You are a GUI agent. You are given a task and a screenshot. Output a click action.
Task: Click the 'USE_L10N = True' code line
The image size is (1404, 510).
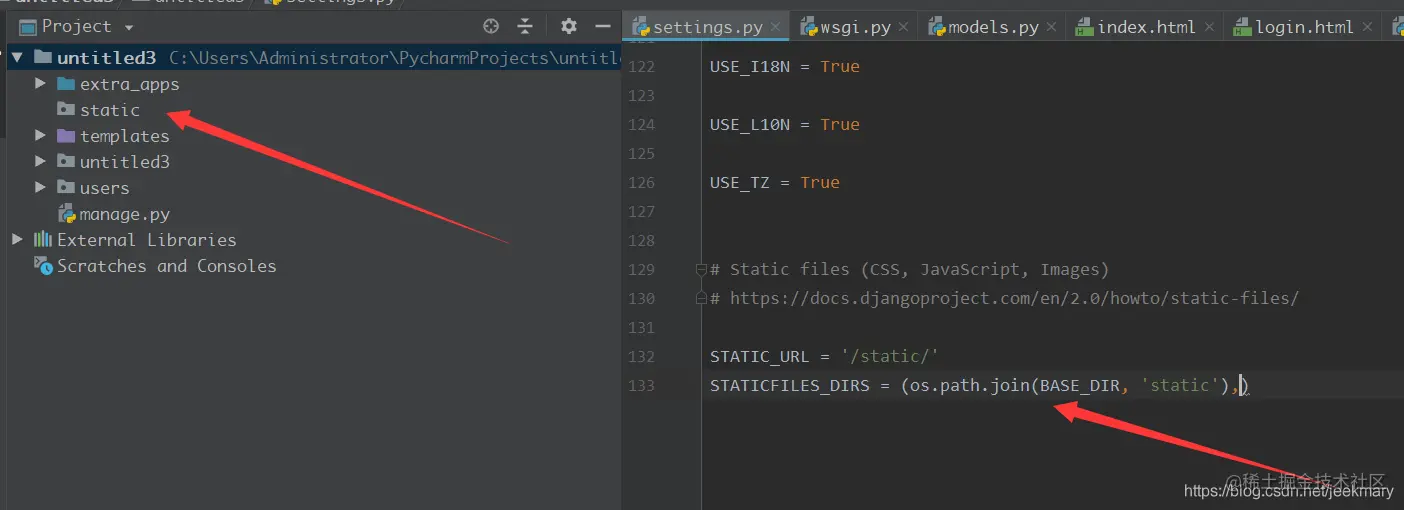coord(785,124)
